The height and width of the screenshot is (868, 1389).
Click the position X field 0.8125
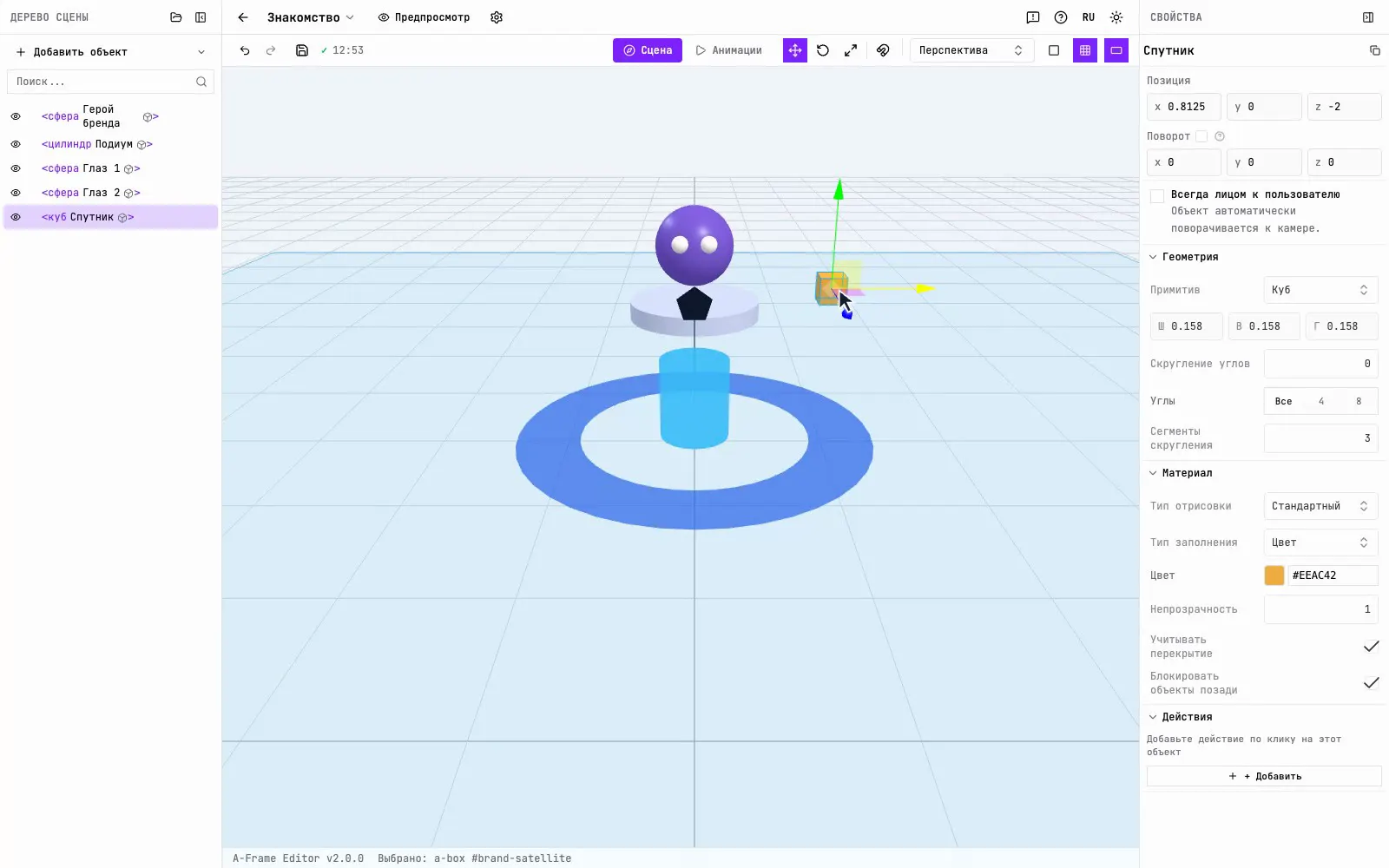(1184, 107)
